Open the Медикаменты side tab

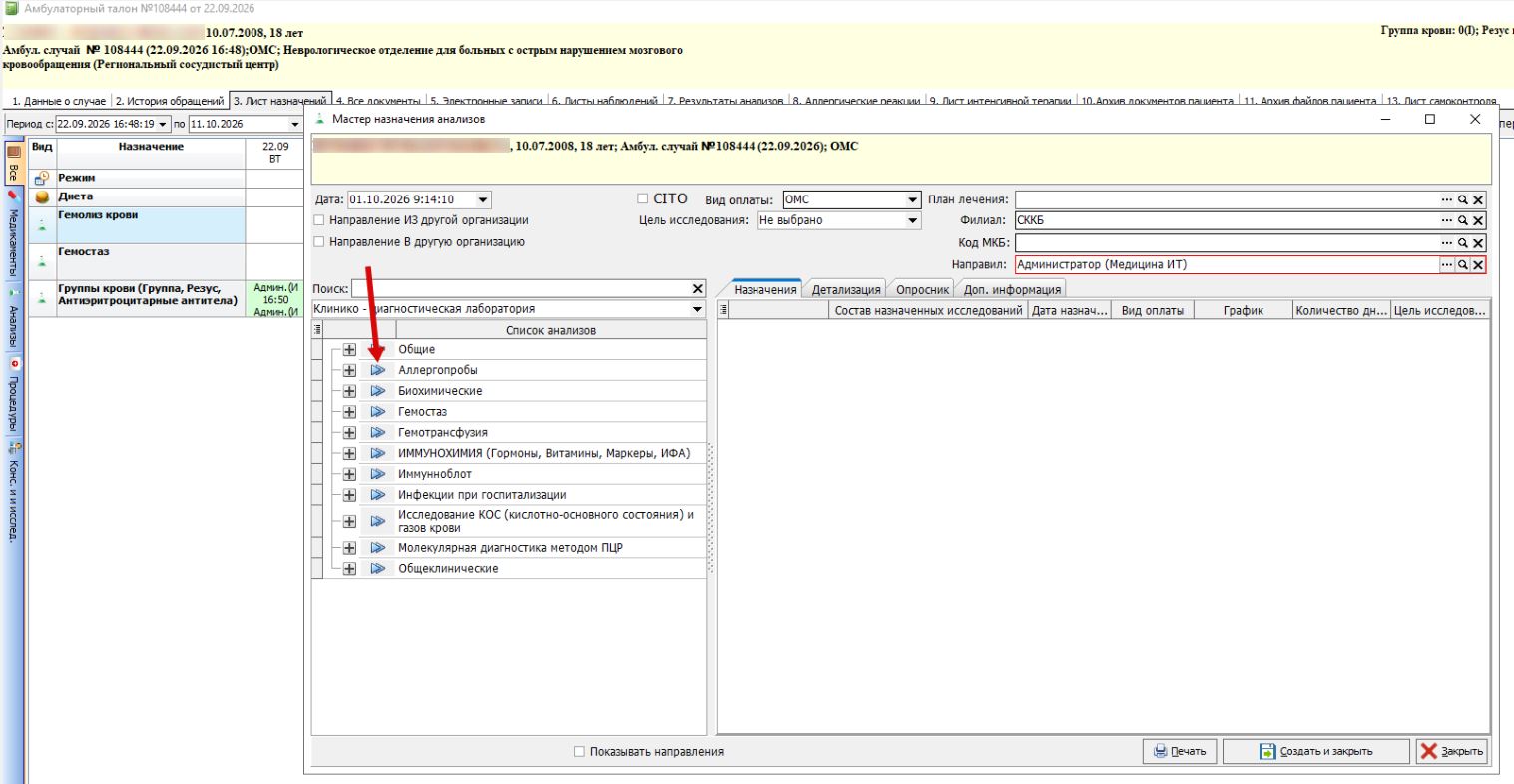13,235
